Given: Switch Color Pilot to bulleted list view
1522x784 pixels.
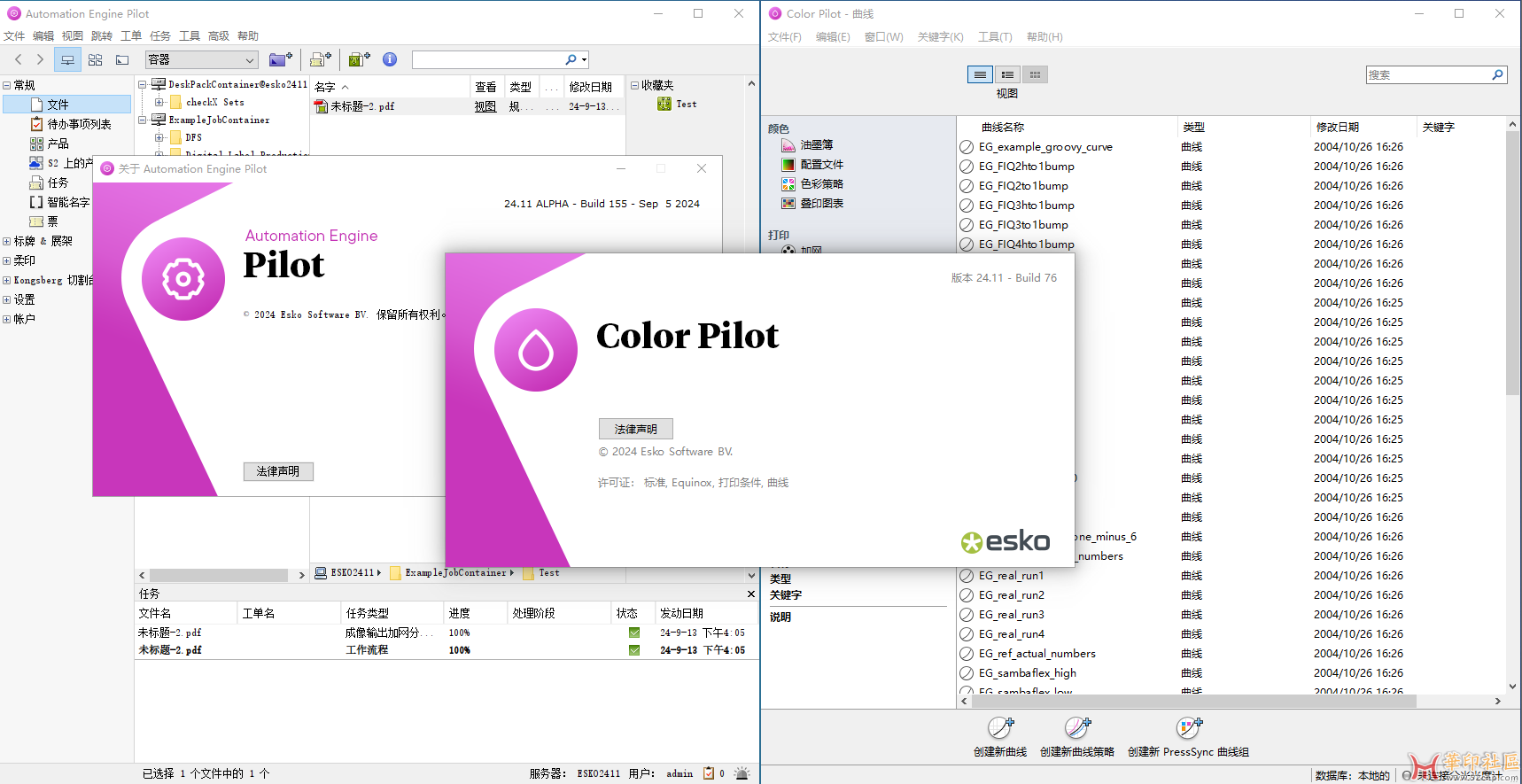Looking at the screenshot, I should pyautogui.click(x=1007, y=74).
